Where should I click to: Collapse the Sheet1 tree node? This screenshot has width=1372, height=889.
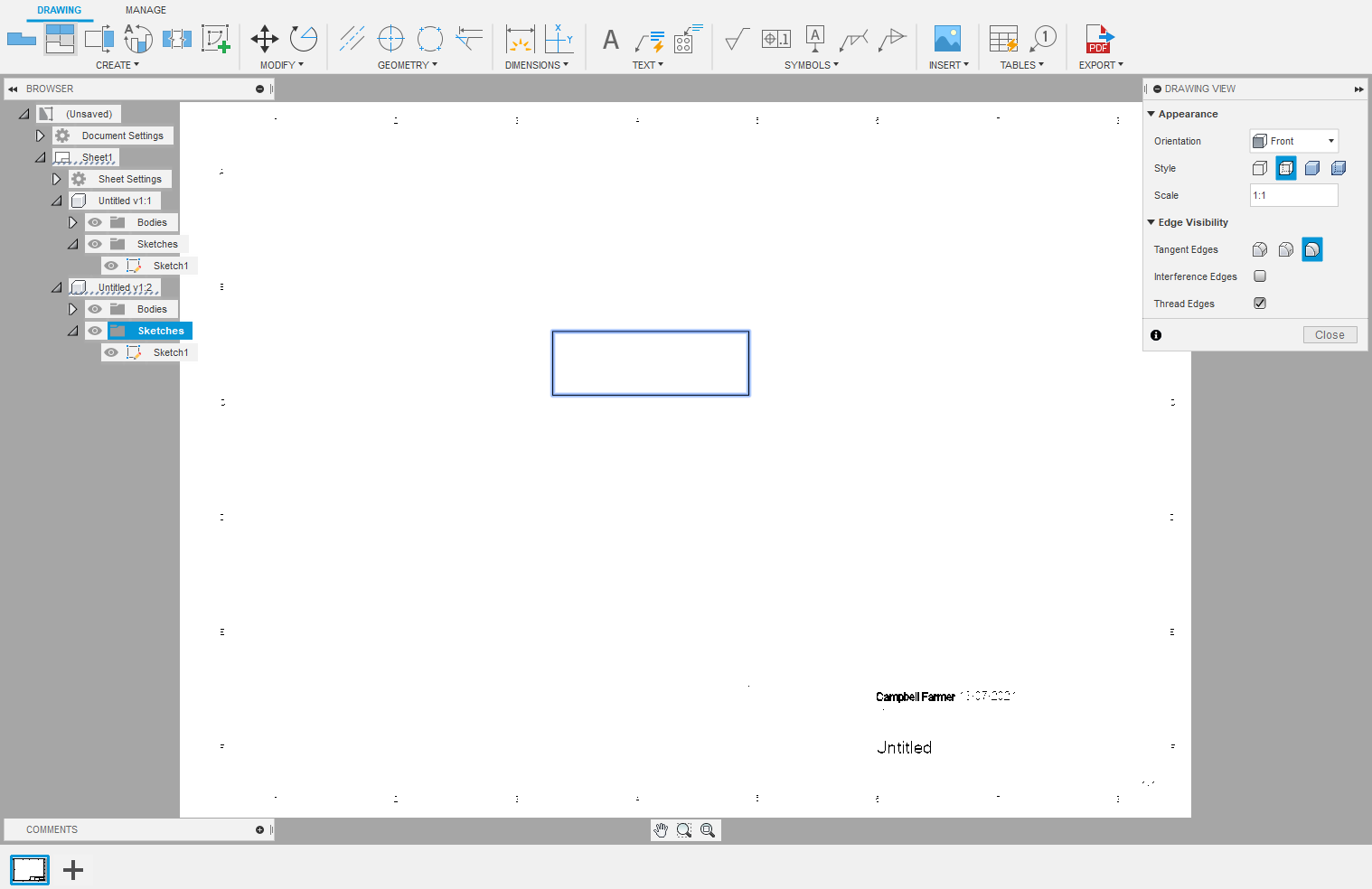pos(40,157)
